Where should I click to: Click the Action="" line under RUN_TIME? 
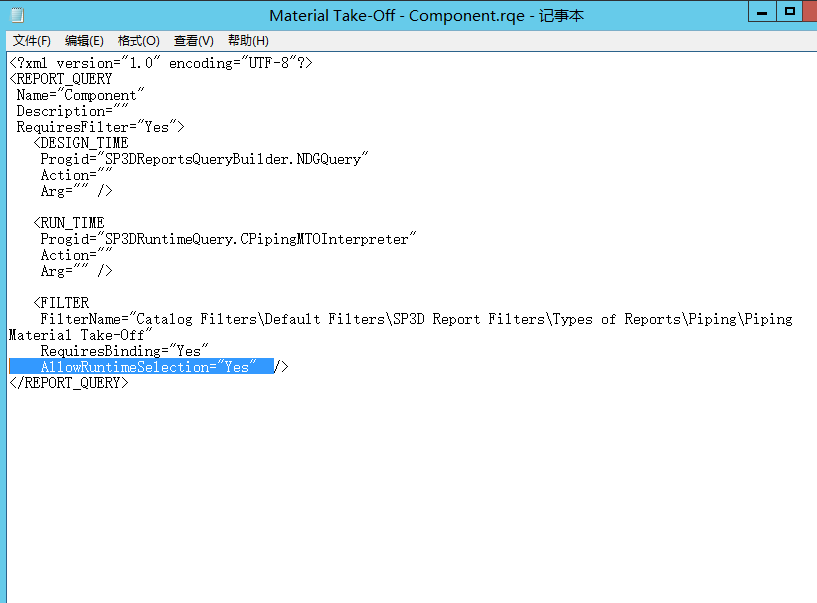point(76,255)
